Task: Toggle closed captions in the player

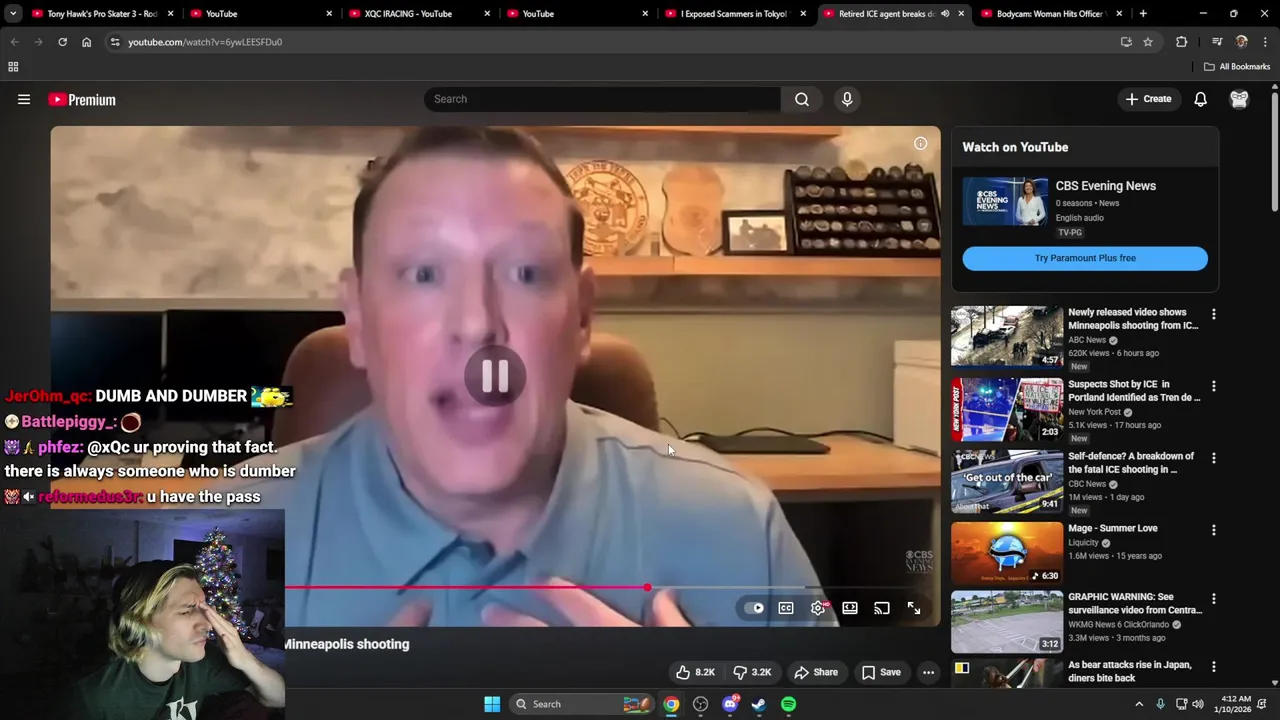Action: (x=786, y=608)
